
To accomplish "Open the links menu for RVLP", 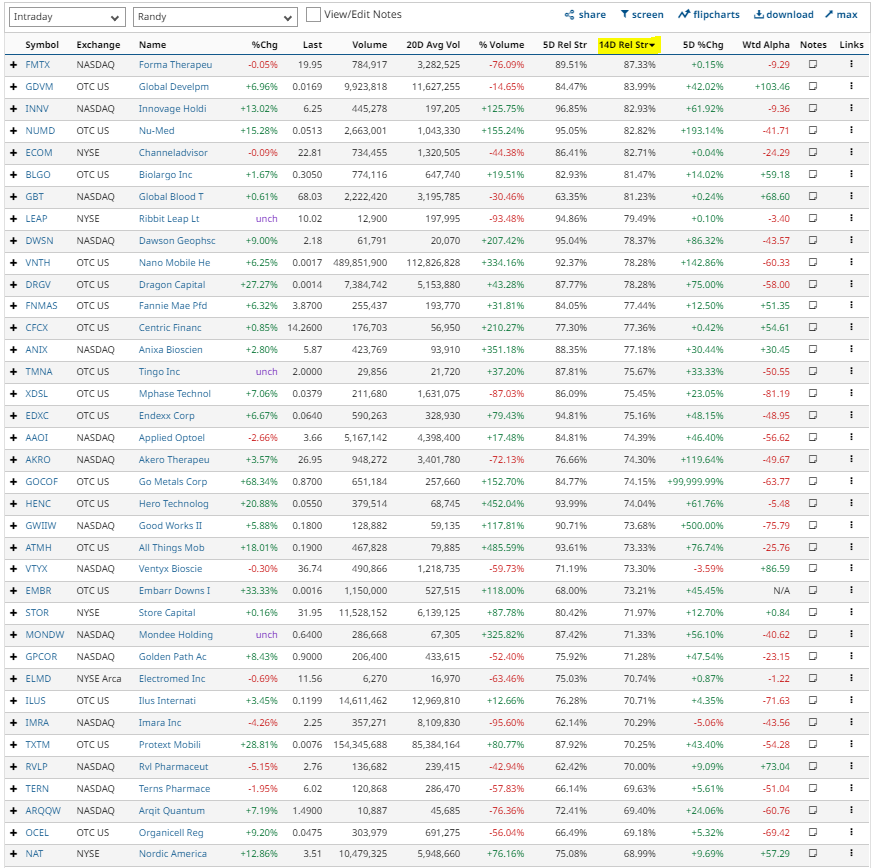I will click(851, 766).
